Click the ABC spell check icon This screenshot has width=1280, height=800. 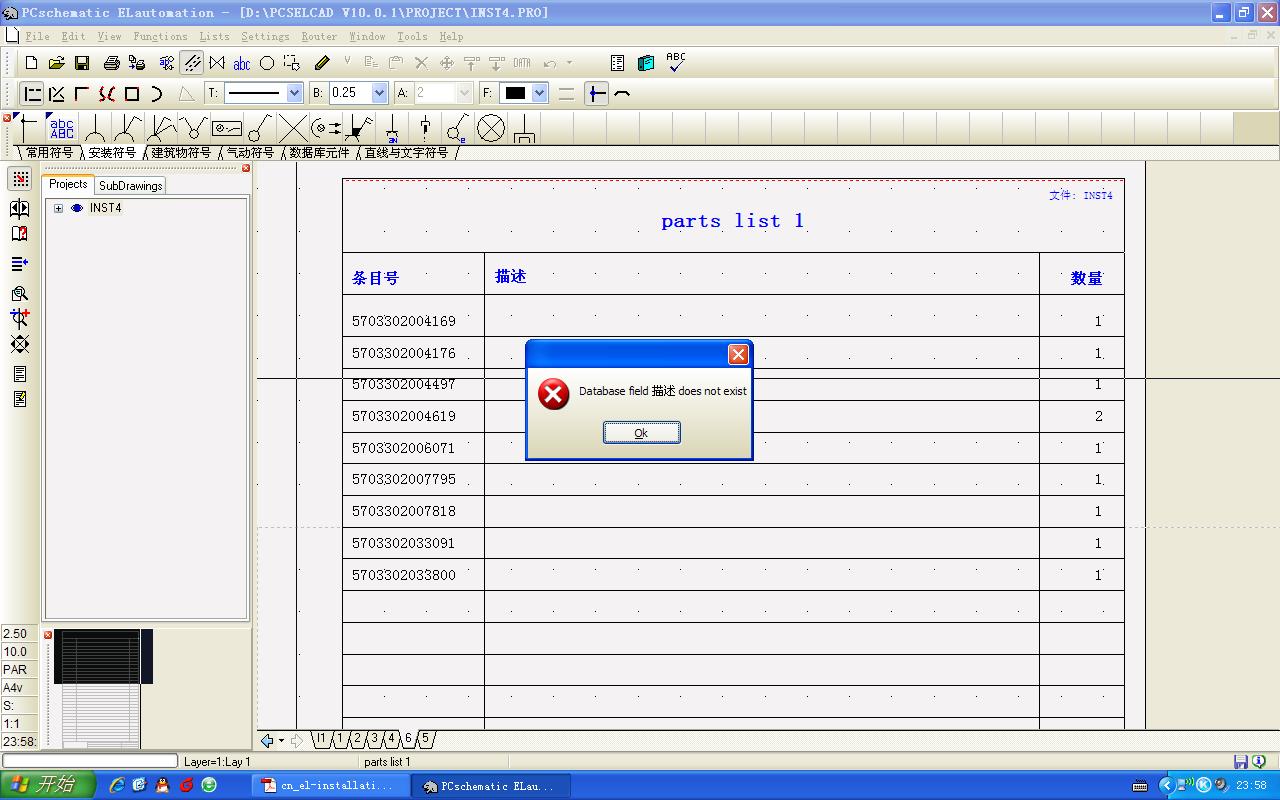pos(676,62)
